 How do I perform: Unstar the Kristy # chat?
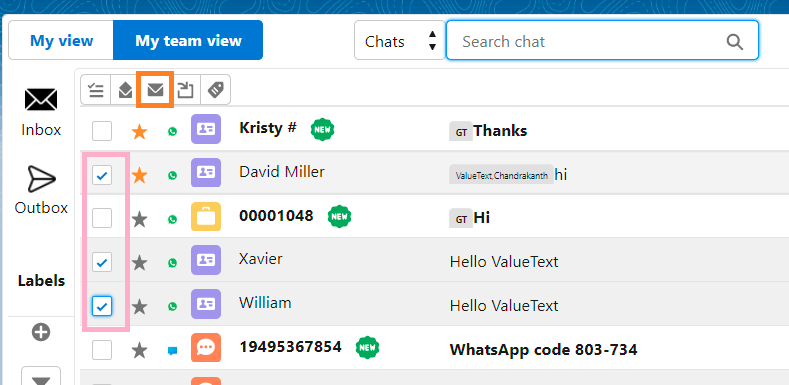pos(139,132)
